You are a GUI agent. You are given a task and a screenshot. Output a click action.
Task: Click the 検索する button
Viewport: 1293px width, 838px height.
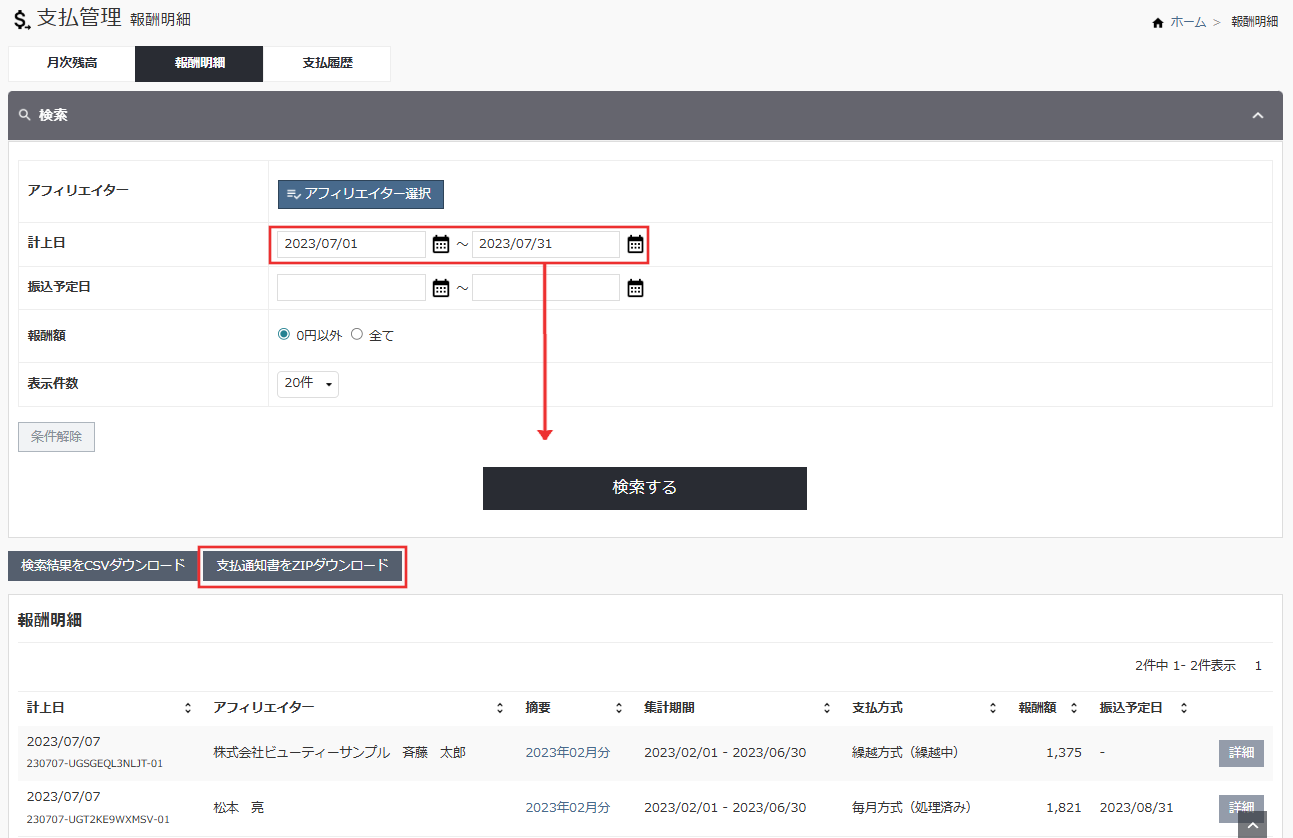[x=645, y=488]
